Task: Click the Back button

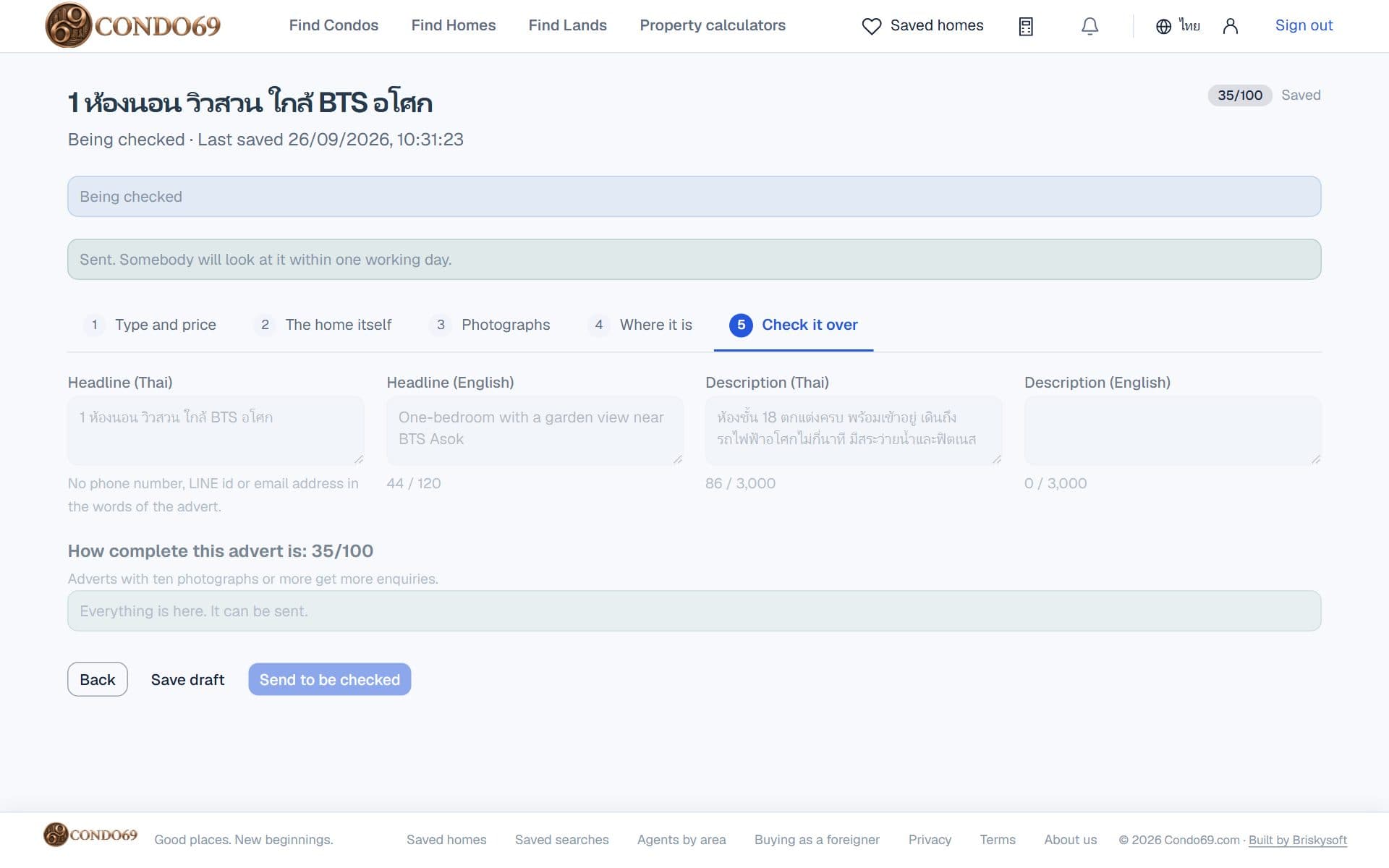Action: point(98,679)
